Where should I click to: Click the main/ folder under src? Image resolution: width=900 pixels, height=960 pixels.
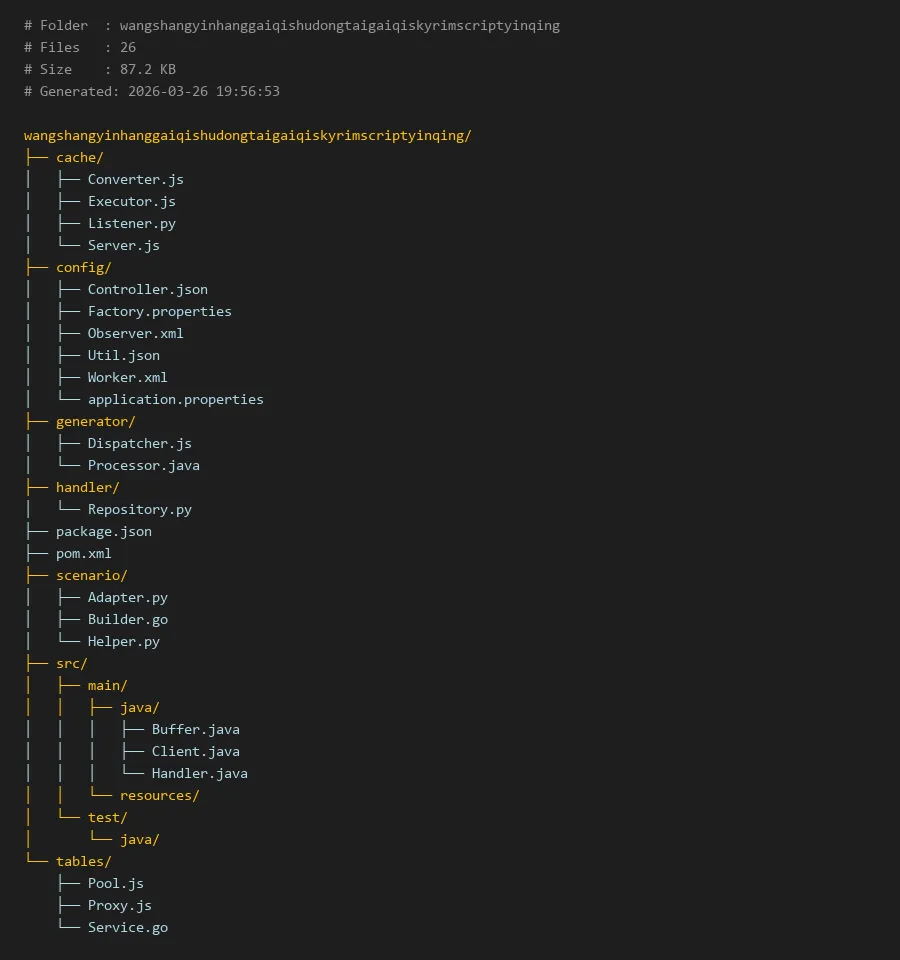(x=107, y=686)
